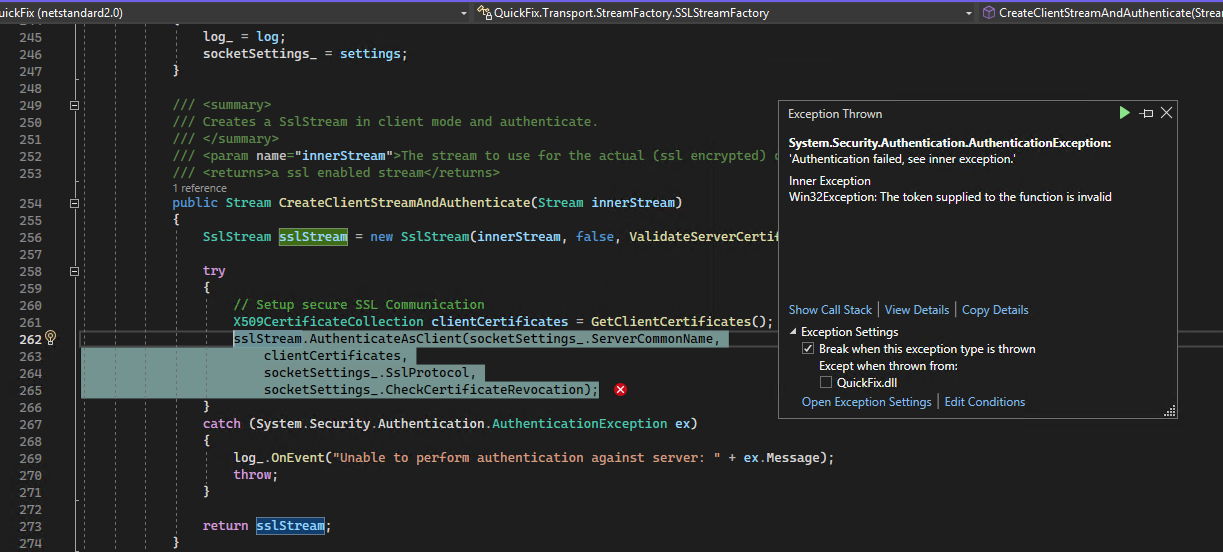Click 'AuthenticationException' type in the catch clause
This screenshot has height=552, width=1223.
(x=579, y=424)
